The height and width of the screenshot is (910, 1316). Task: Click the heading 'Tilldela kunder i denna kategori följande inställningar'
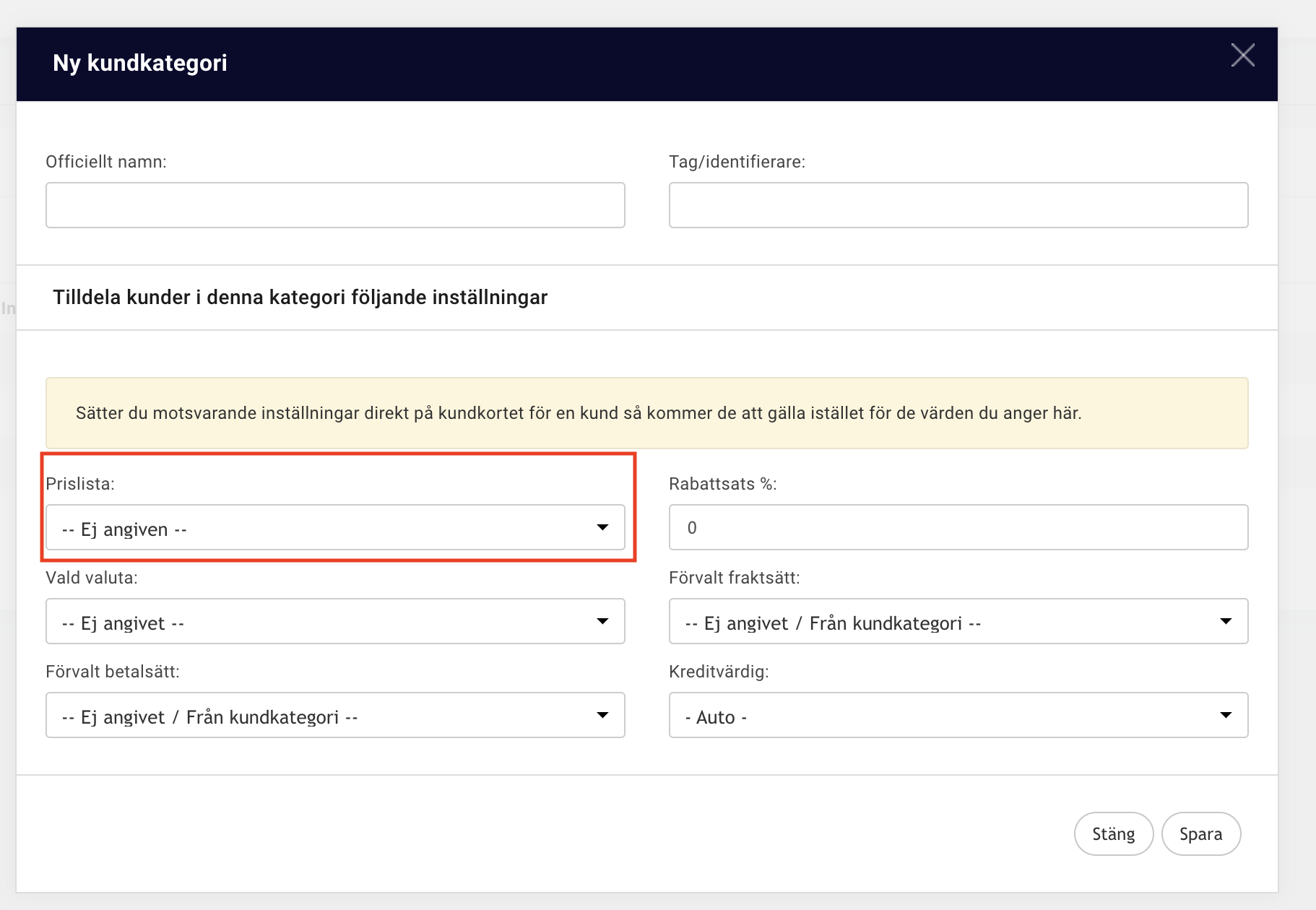pyautogui.click(x=300, y=298)
